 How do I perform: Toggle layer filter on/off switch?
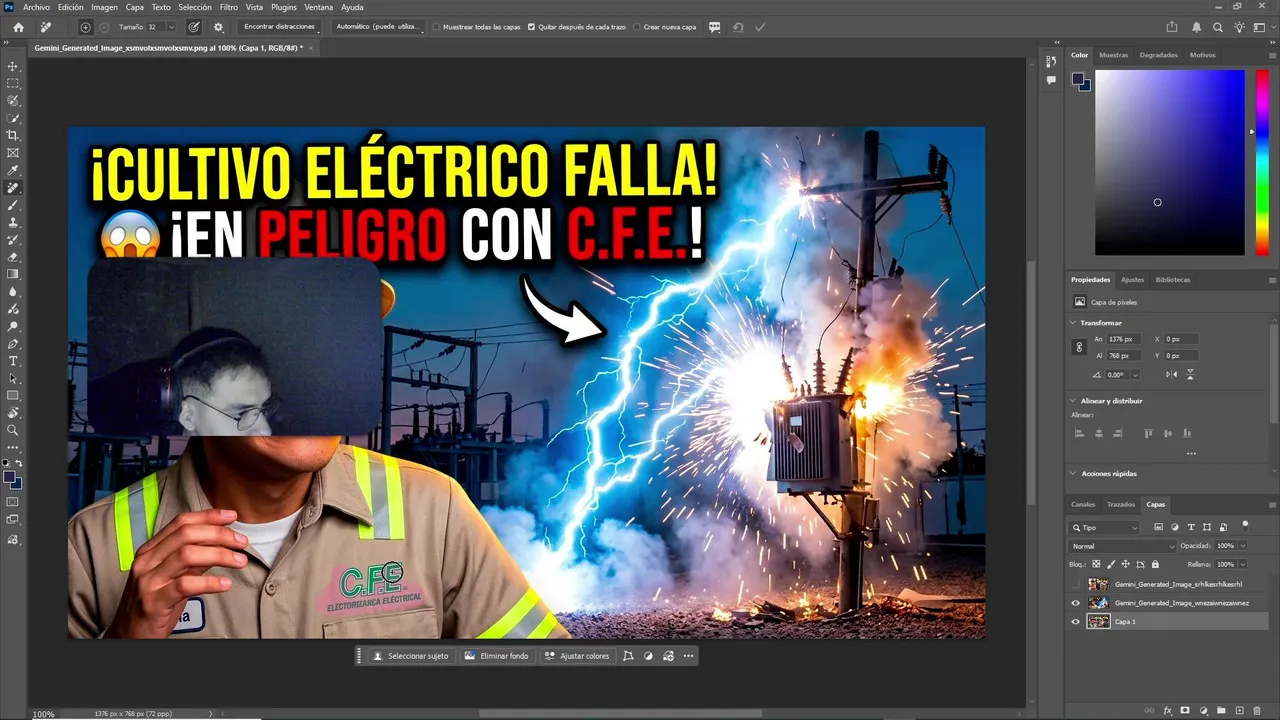pos(1245,524)
